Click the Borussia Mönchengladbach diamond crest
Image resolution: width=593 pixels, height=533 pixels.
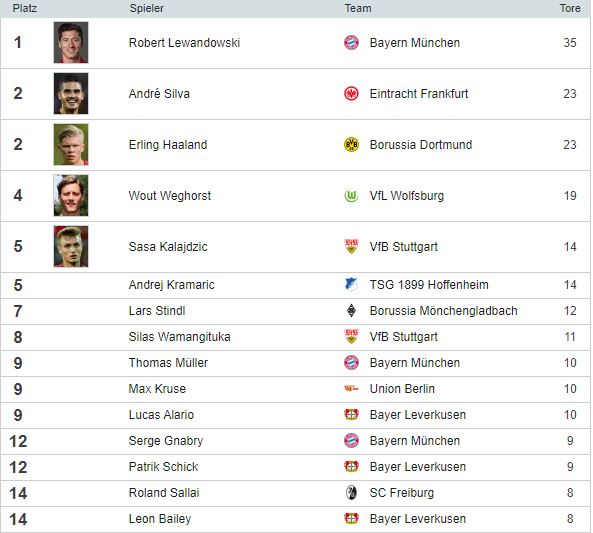point(351,311)
